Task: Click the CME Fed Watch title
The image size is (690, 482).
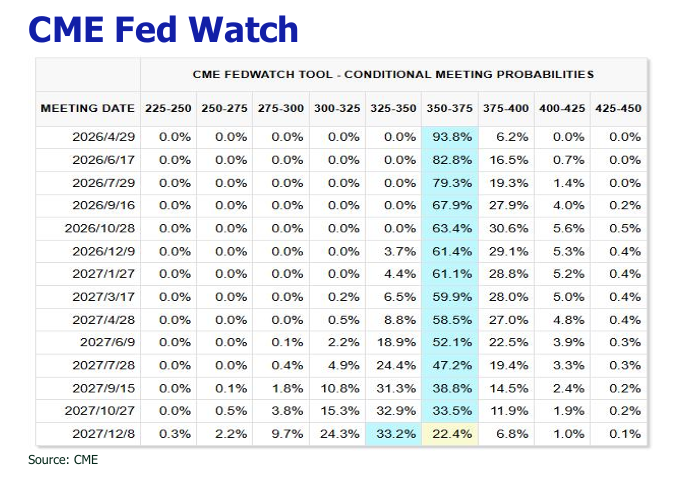Action: pyautogui.click(x=164, y=28)
